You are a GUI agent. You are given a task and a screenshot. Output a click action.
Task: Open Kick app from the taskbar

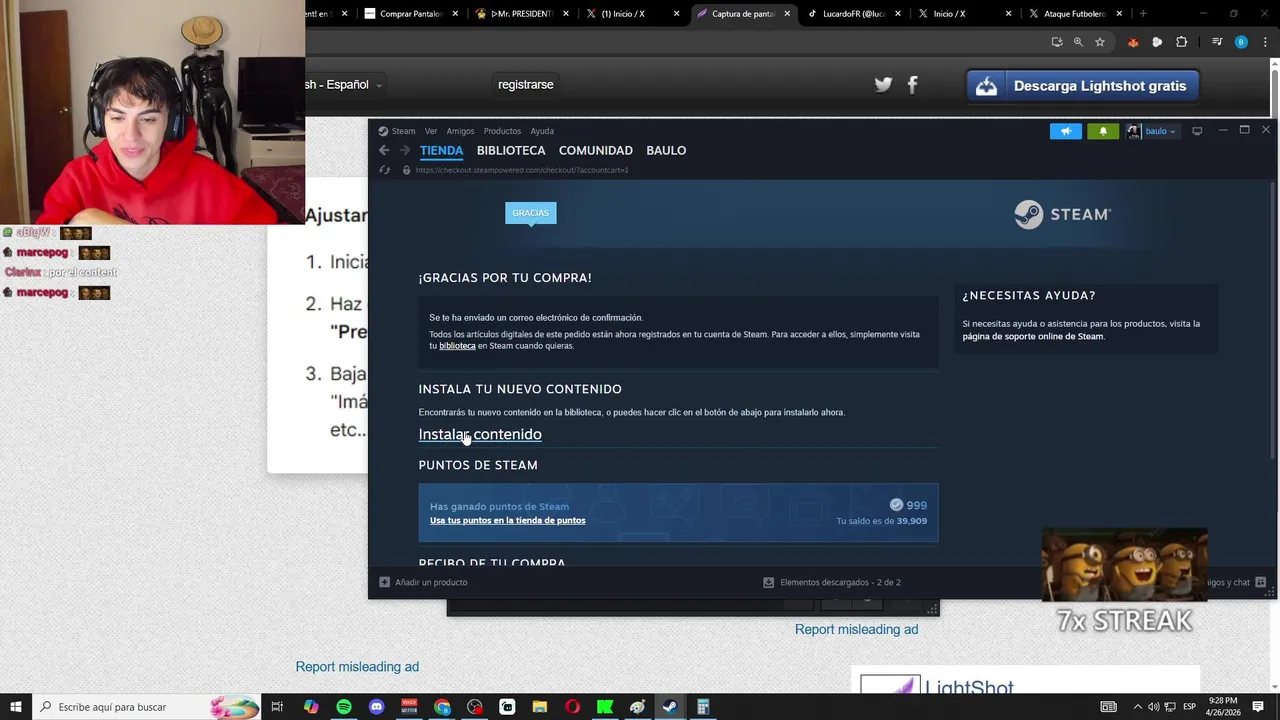(605, 707)
